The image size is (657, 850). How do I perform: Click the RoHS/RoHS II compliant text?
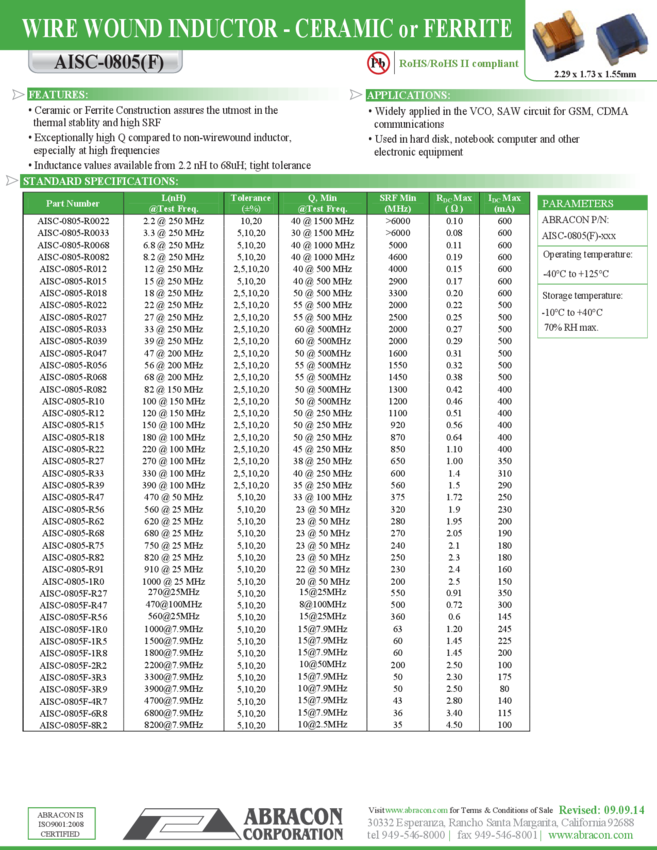click(x=459, y=63)
